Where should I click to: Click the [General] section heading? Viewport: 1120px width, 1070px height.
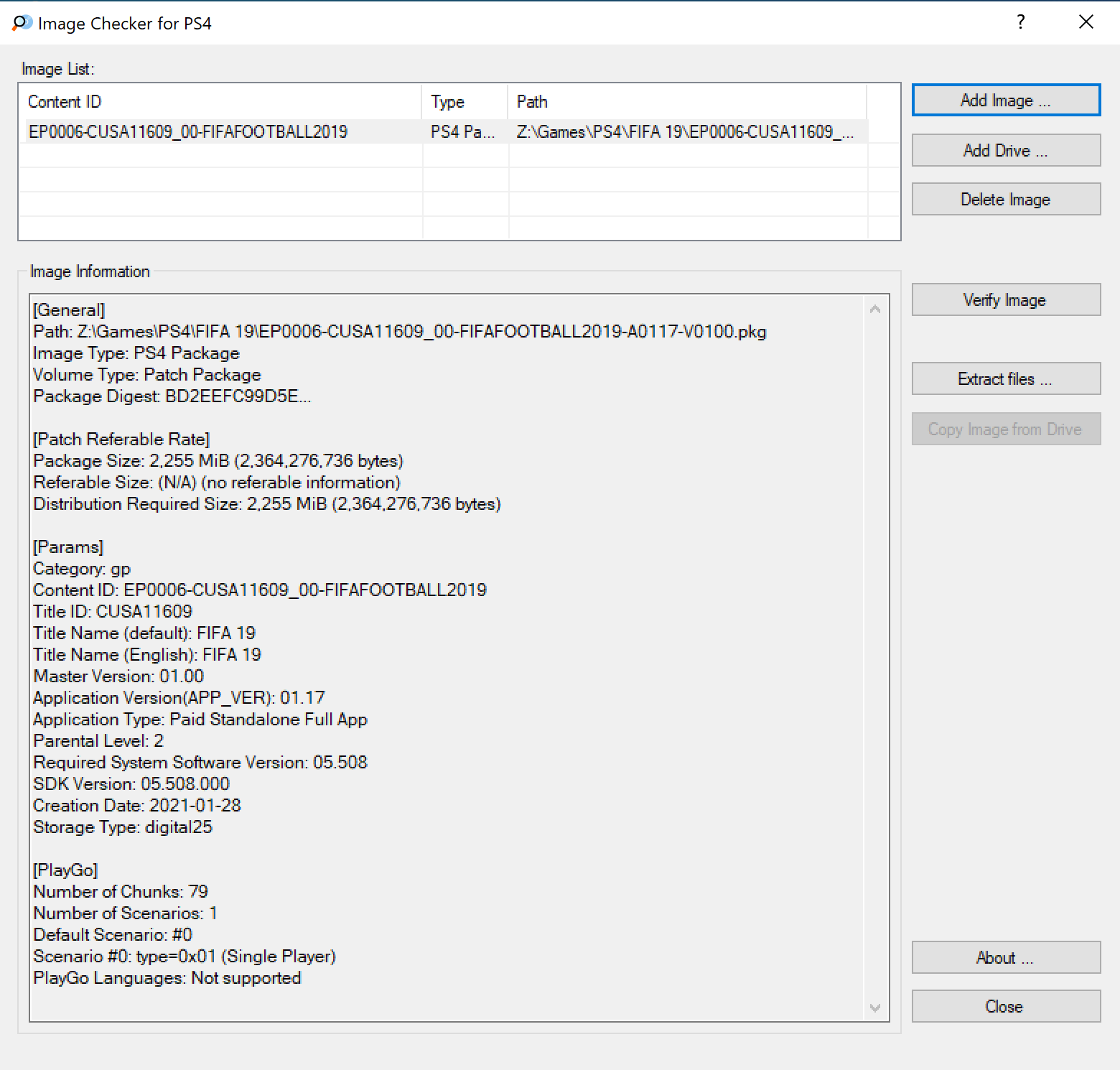pyautogui.click(x=69, y=310)
